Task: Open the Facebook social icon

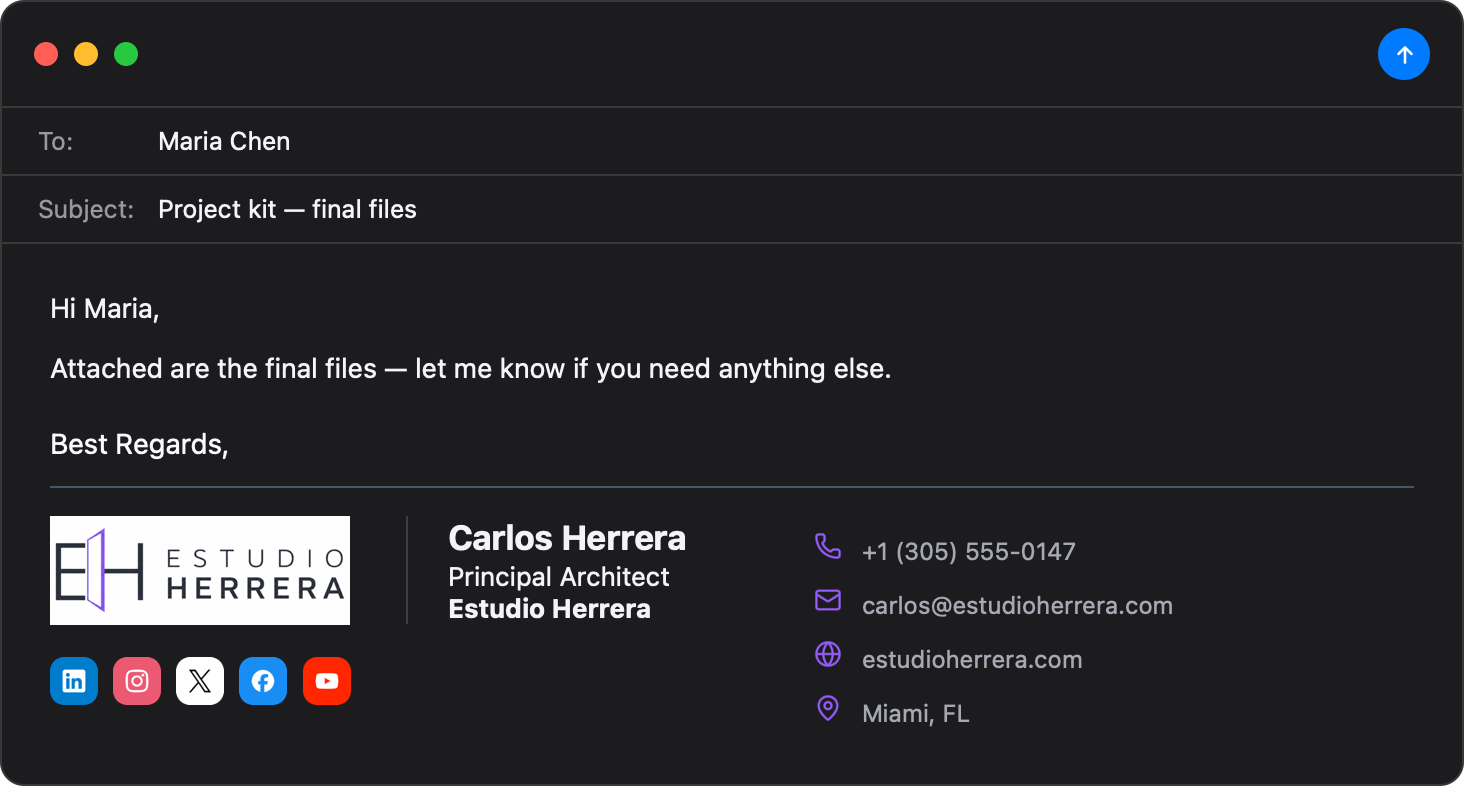Action: point(263,681)
